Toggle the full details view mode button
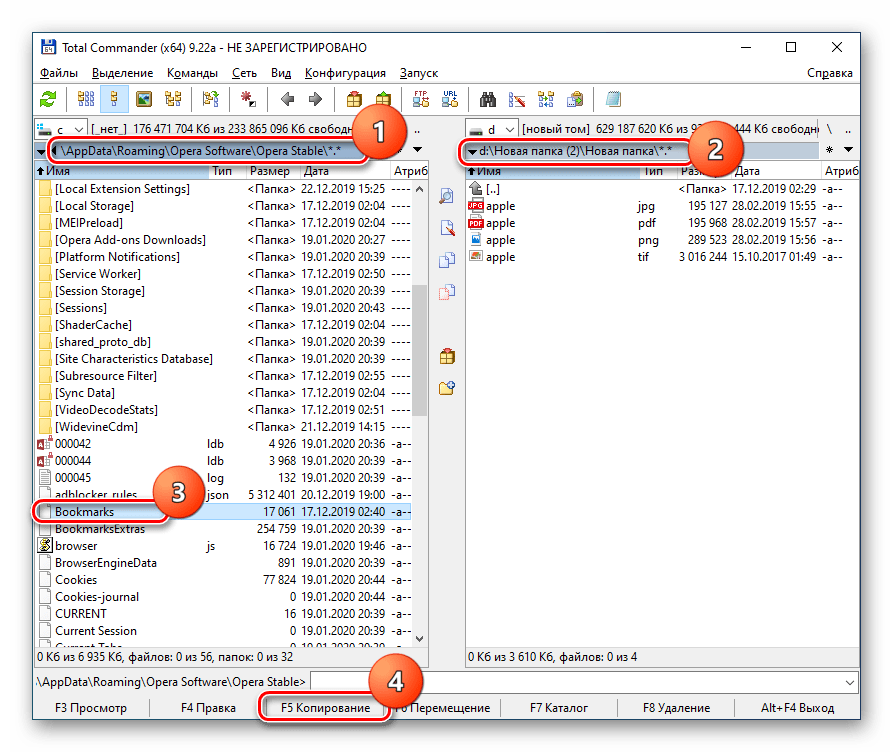 [114, 99]
